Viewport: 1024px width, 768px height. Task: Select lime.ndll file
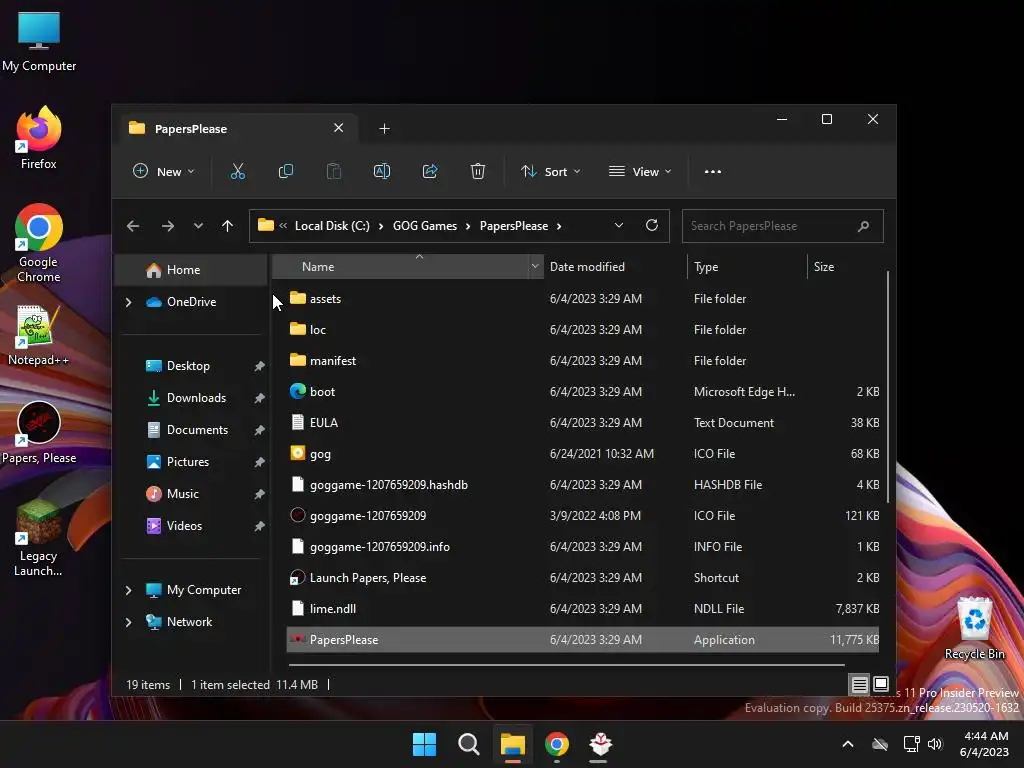(x=583, y=609)
